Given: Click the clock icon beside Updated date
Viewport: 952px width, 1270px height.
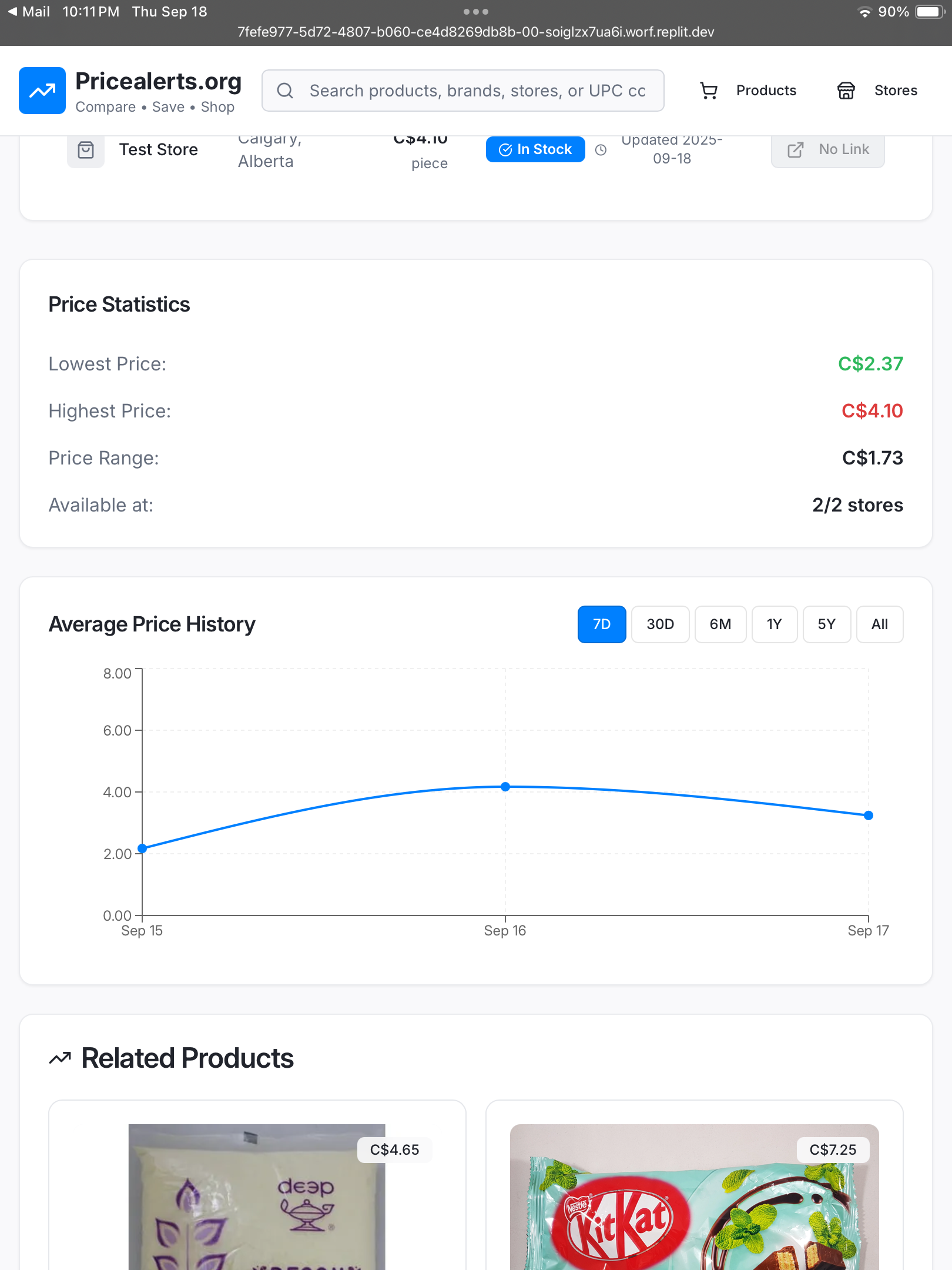Looking at the screenshot, I should click(601, 150).
